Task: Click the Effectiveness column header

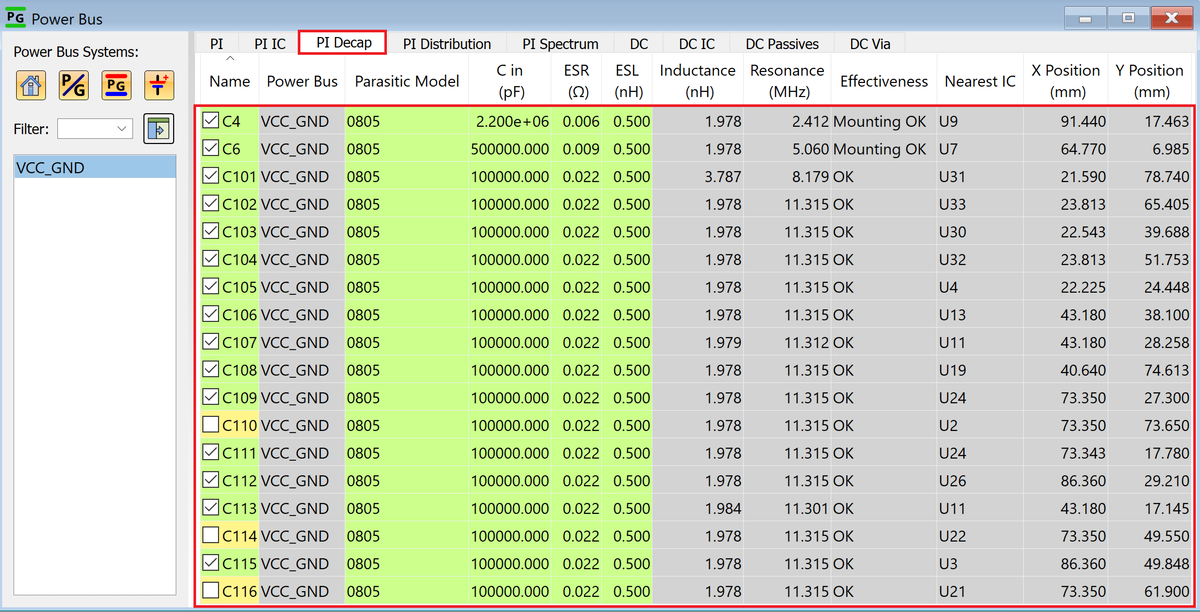Action: coord(883,81)
